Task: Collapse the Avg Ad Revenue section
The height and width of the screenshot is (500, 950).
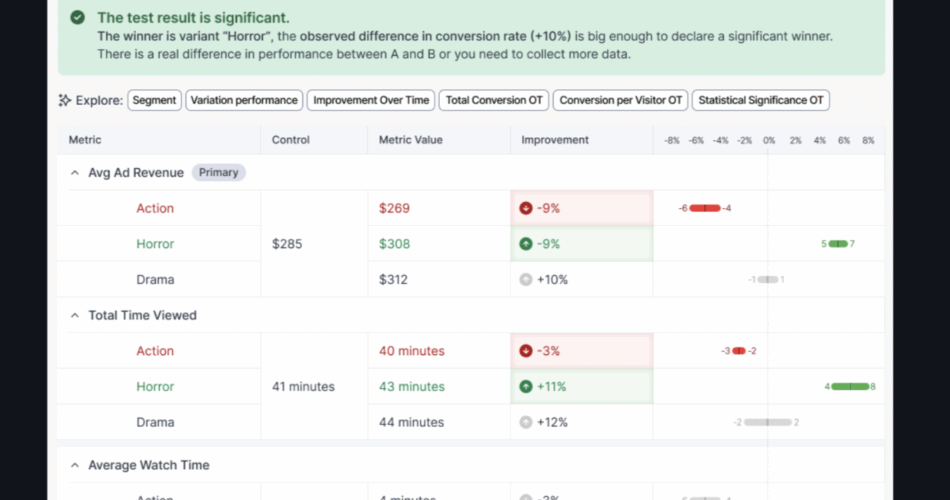Action: click(x=74, y=173)
